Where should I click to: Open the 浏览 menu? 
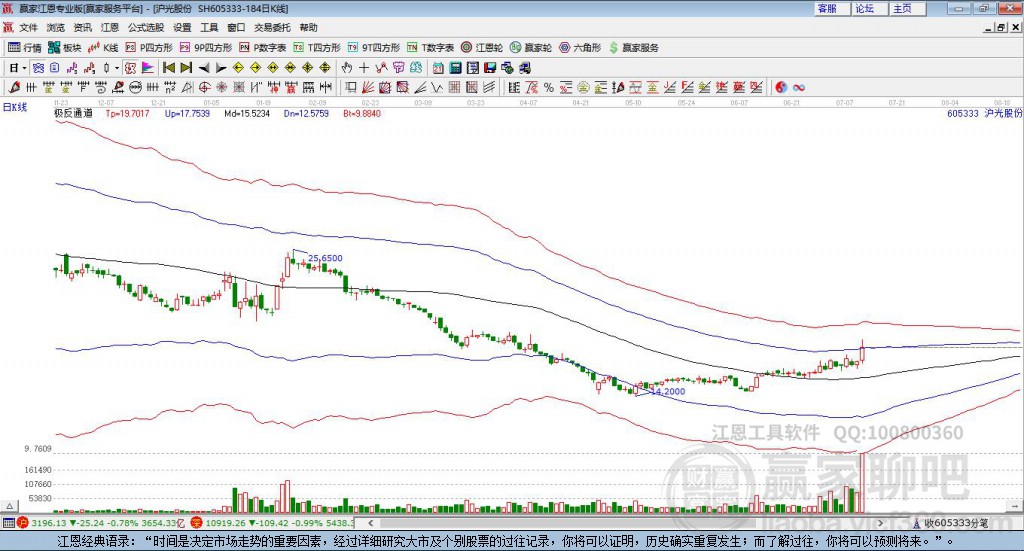56,27
